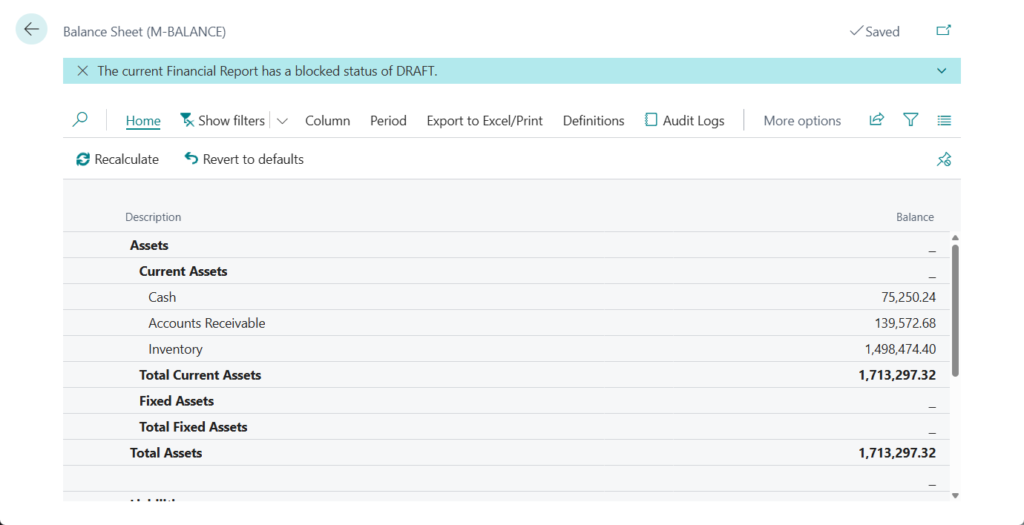The width and height of the screenshot is (1024, 525).
Task: Click the list view icon
Action: pos(944,120)
